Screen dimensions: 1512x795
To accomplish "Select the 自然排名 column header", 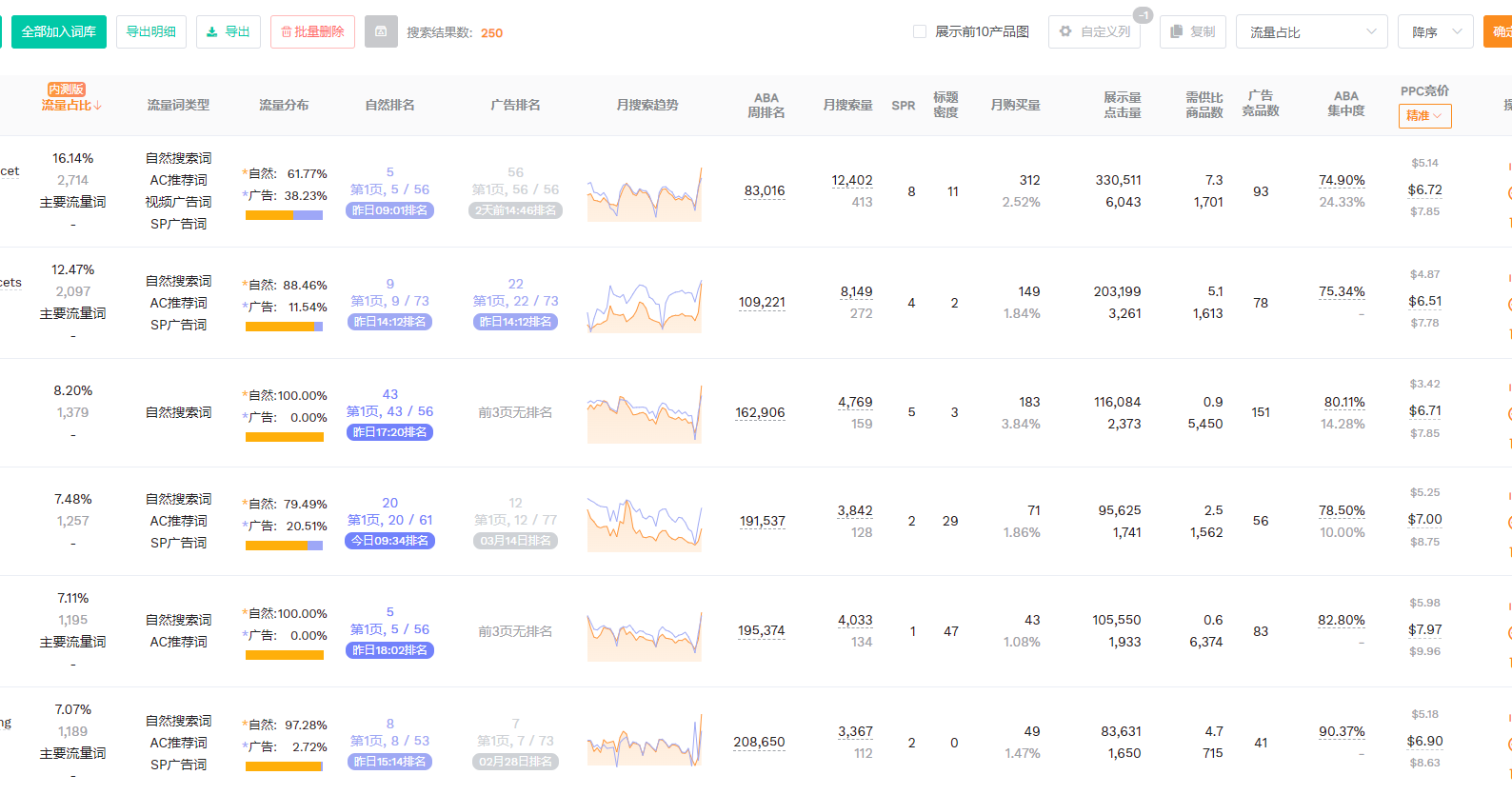I will point(389,105).
